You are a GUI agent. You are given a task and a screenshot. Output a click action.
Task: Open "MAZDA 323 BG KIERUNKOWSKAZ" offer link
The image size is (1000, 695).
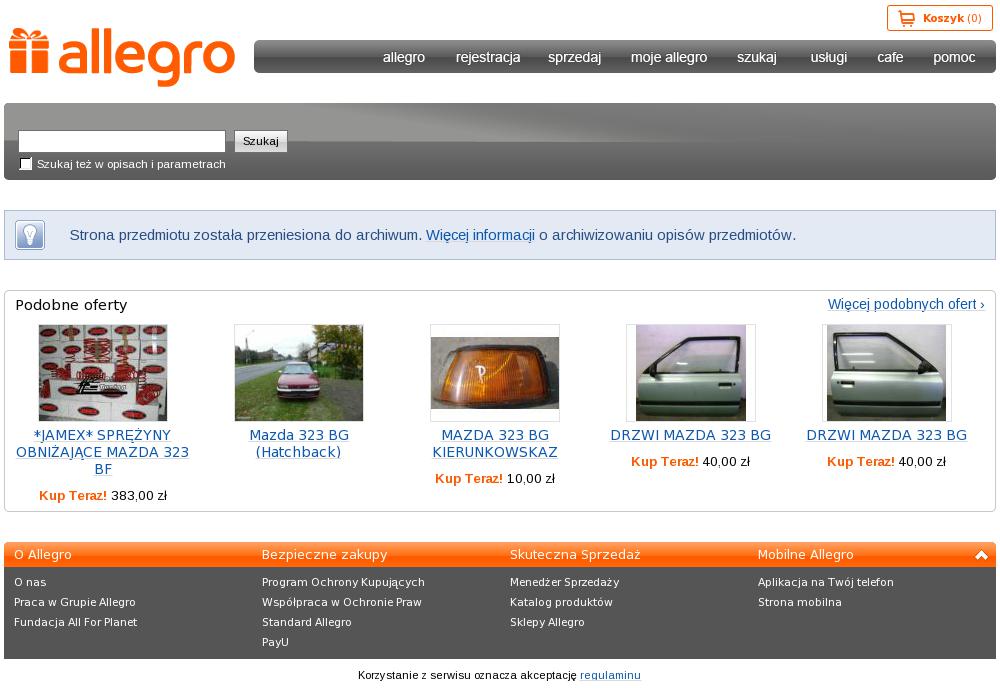495,444
